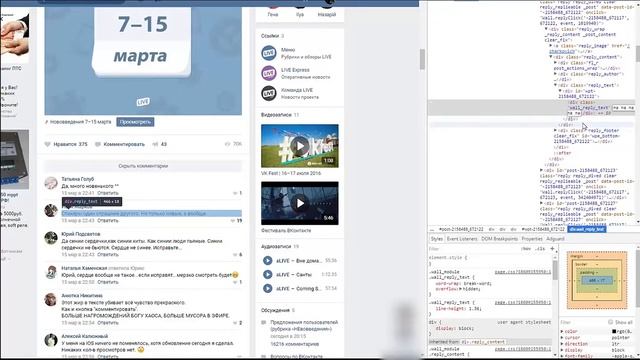The width and height of the screenshot is (640, 360).
Task: Open the LIVE Express purple icon
Action: (x=269, y=73)
